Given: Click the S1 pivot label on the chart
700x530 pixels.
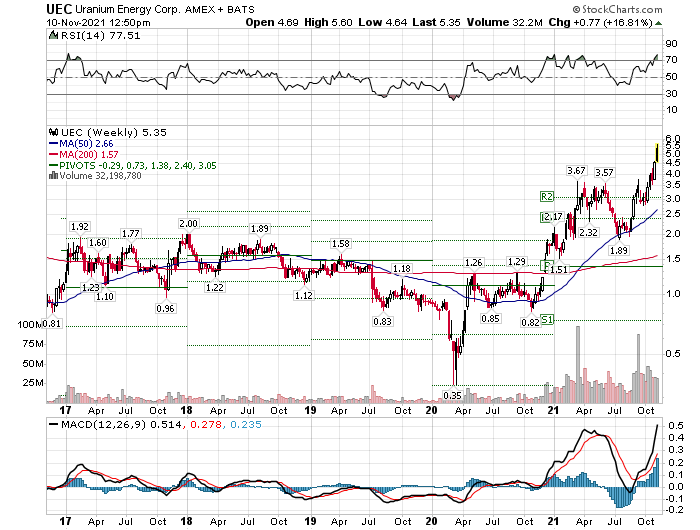Looking at the screenshot, I should click(x=547, y=319).
